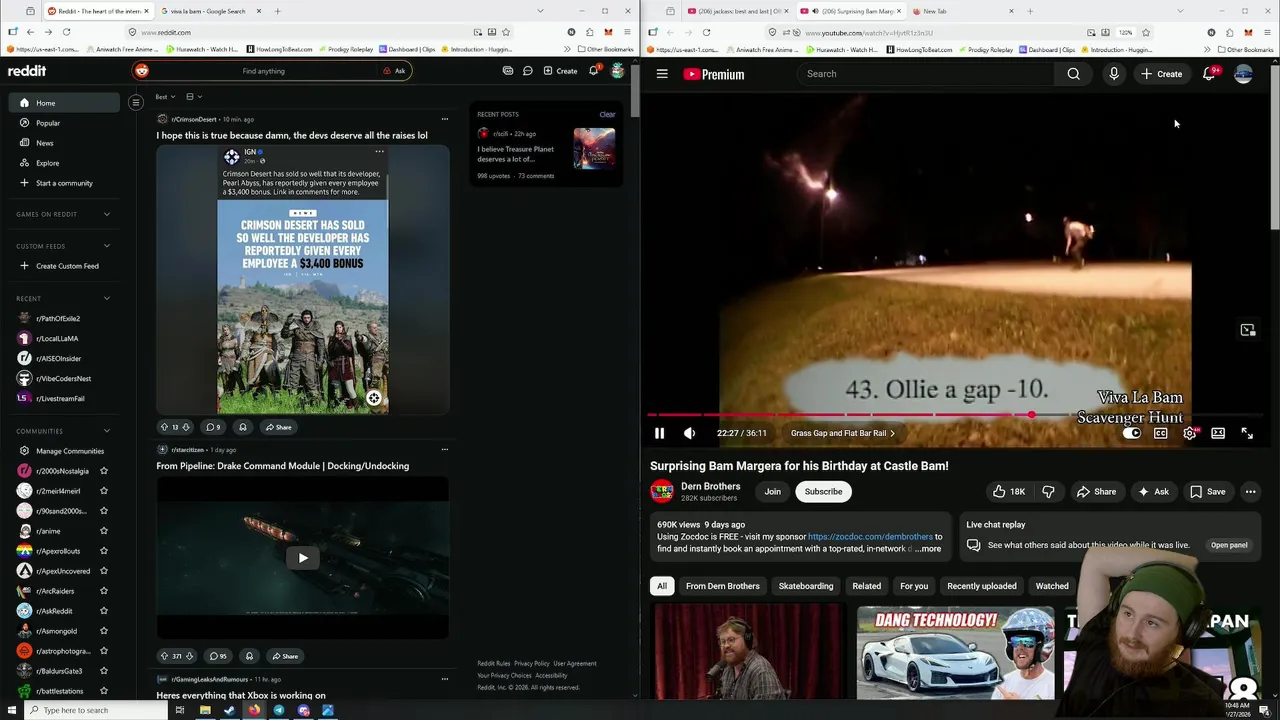Start YouTube voice search with microphone
The image size is (1280, 720).
coord(1113,74)
